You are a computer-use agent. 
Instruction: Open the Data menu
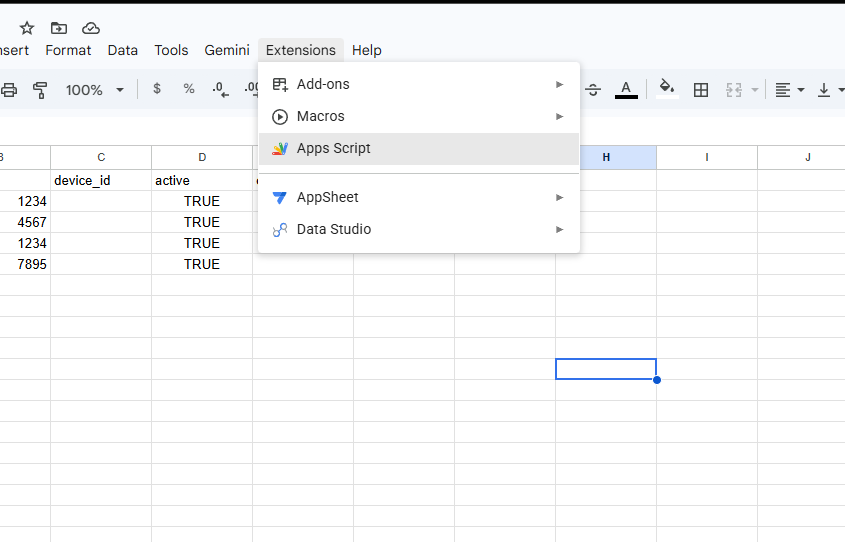pos(123,50)
